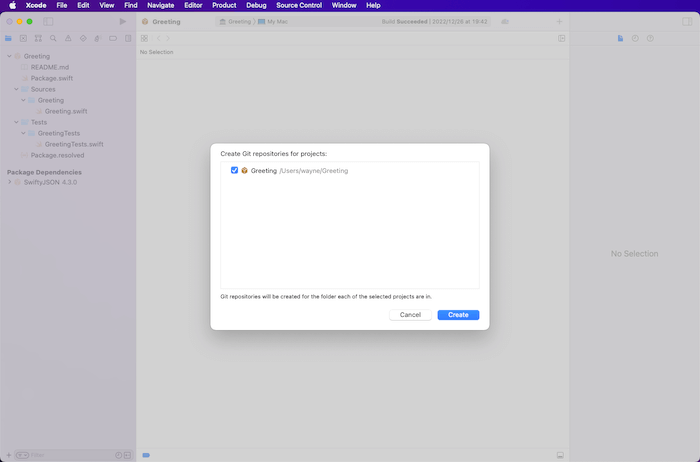Click the Create button
The image size is (700, 462).
[458, 315]
